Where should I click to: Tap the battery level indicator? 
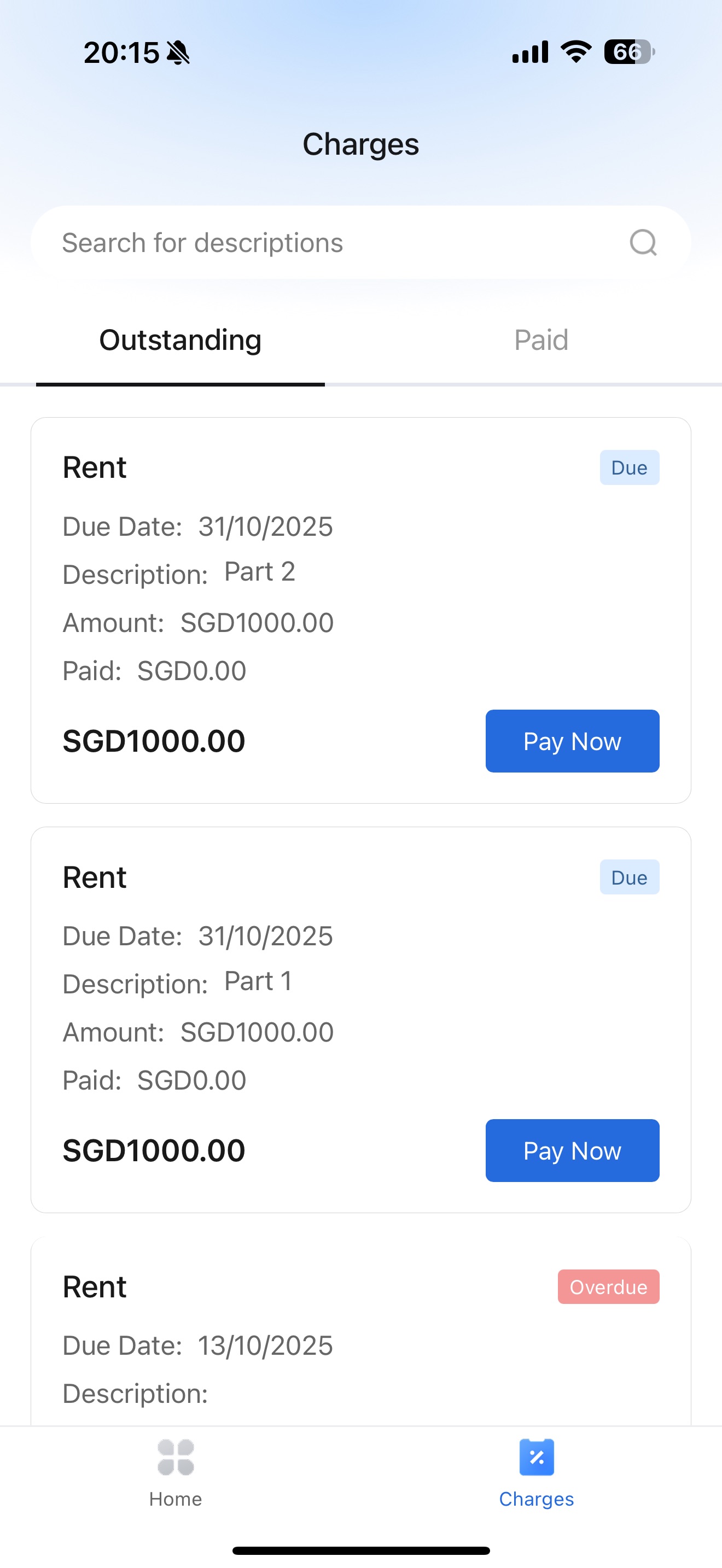(629, 52)
